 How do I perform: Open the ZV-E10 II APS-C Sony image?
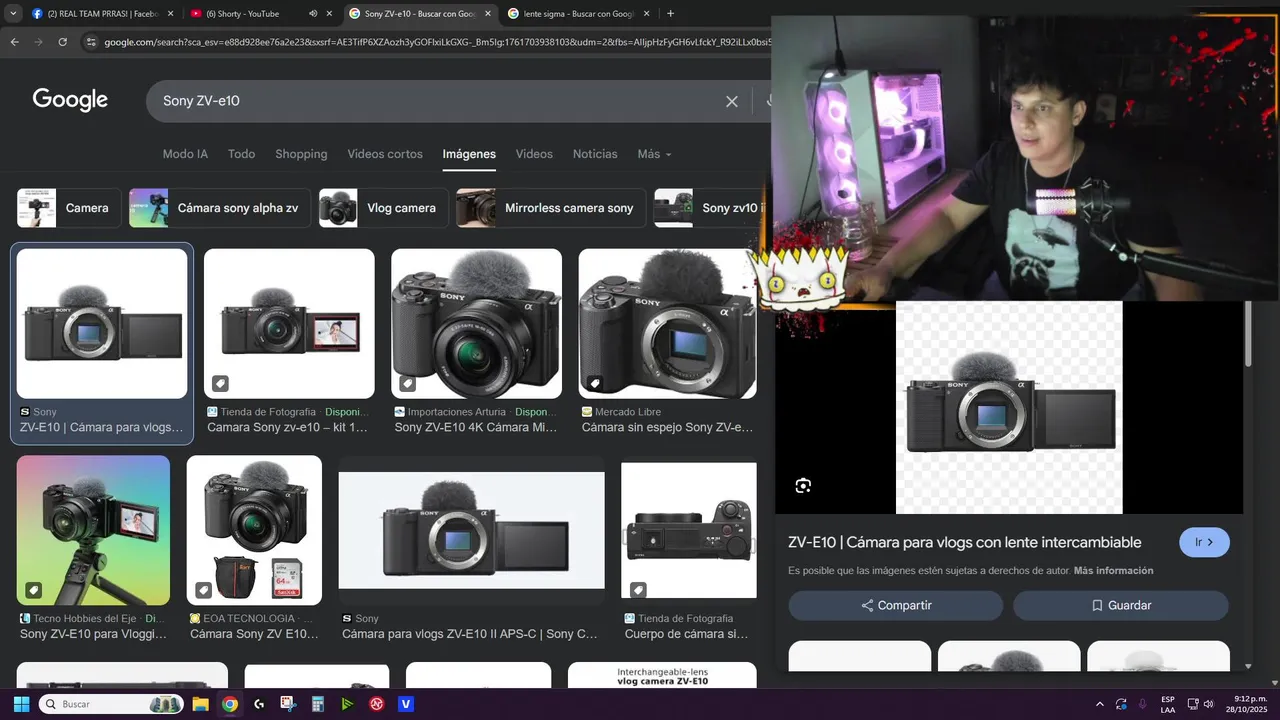[471, 530]
